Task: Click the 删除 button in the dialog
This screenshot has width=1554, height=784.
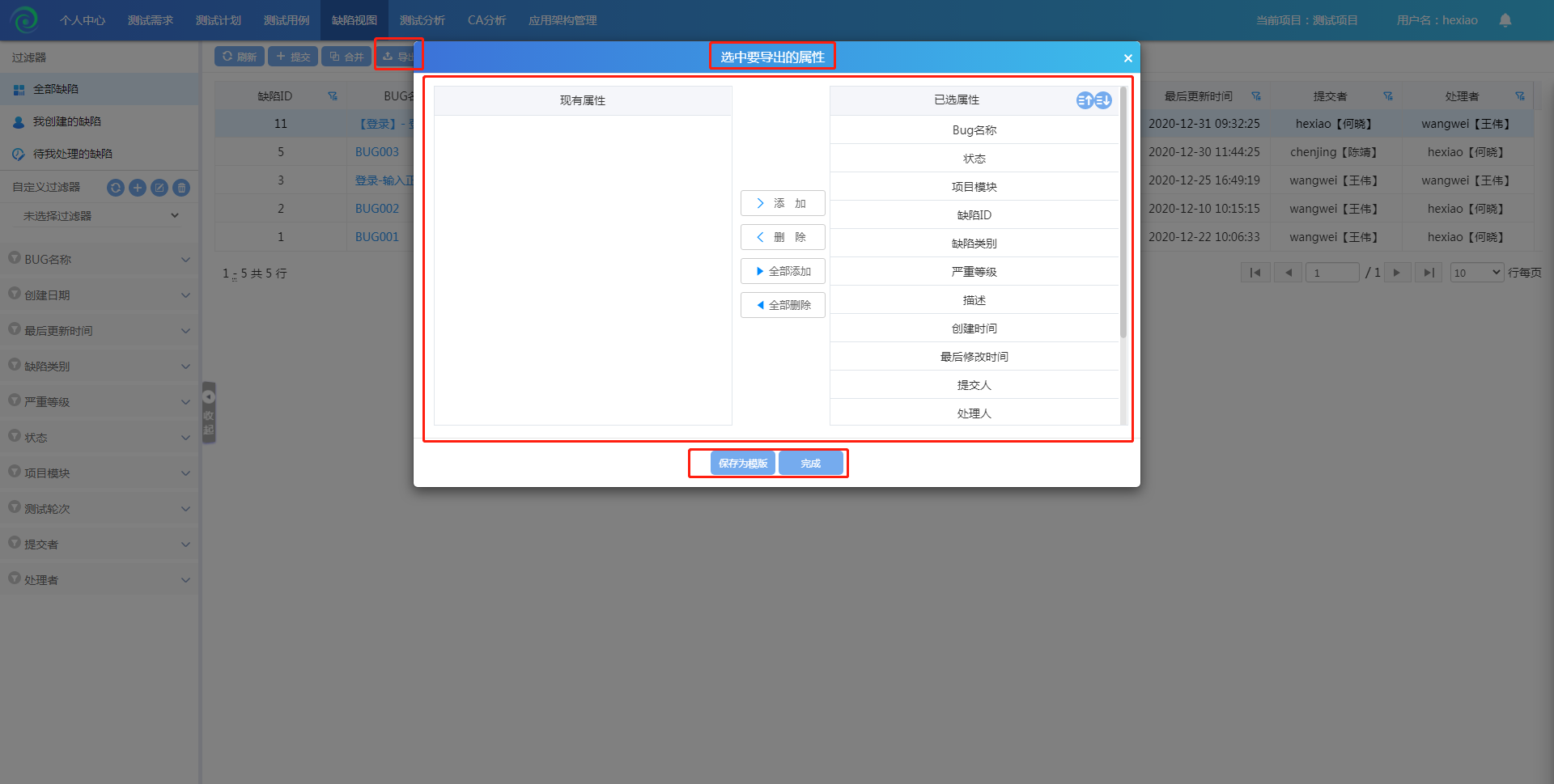Action: pos(783,237)
